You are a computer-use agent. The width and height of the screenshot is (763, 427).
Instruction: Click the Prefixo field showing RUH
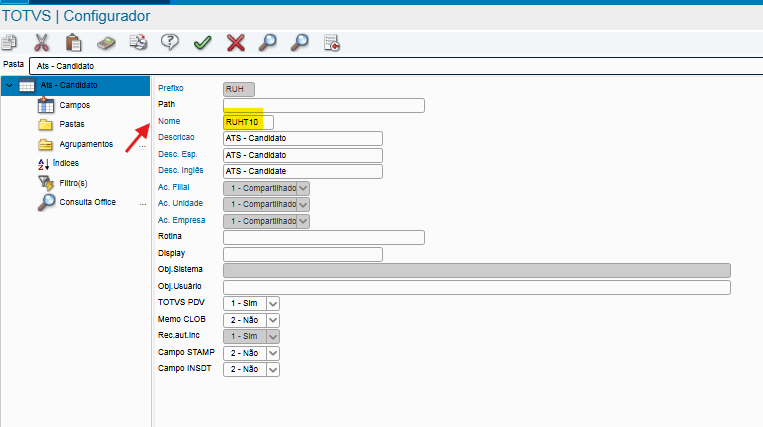point(239,89)
